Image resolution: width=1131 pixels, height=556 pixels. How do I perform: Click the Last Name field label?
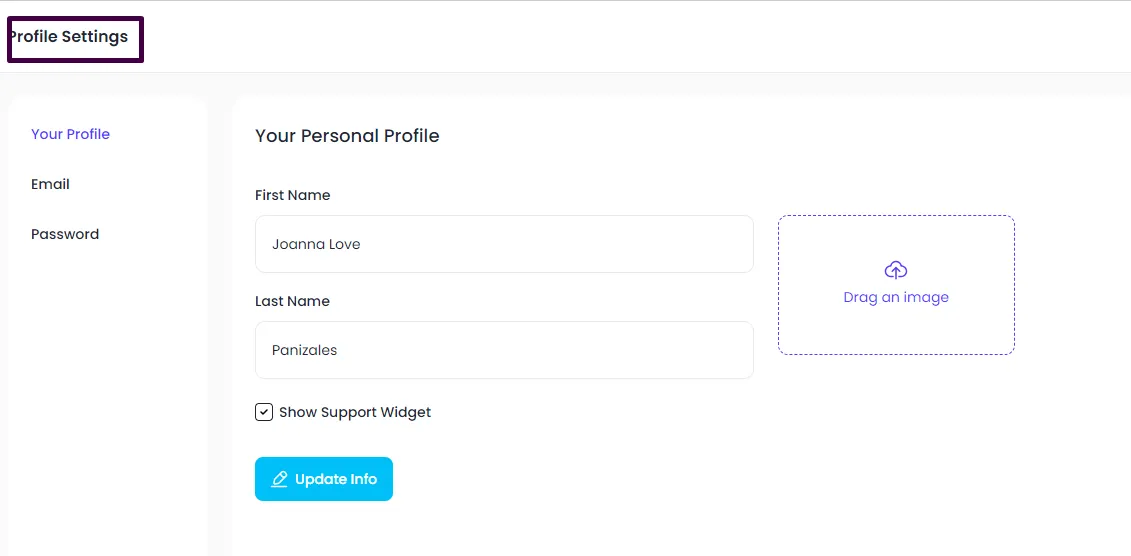[292, 301]
